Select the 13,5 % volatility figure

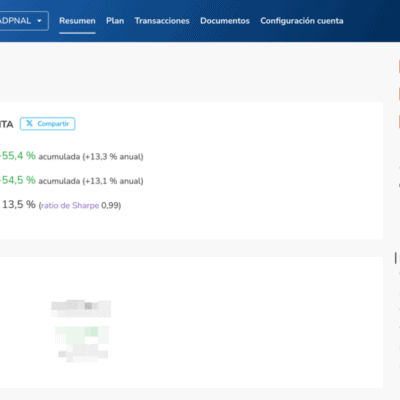coord(19,204)
